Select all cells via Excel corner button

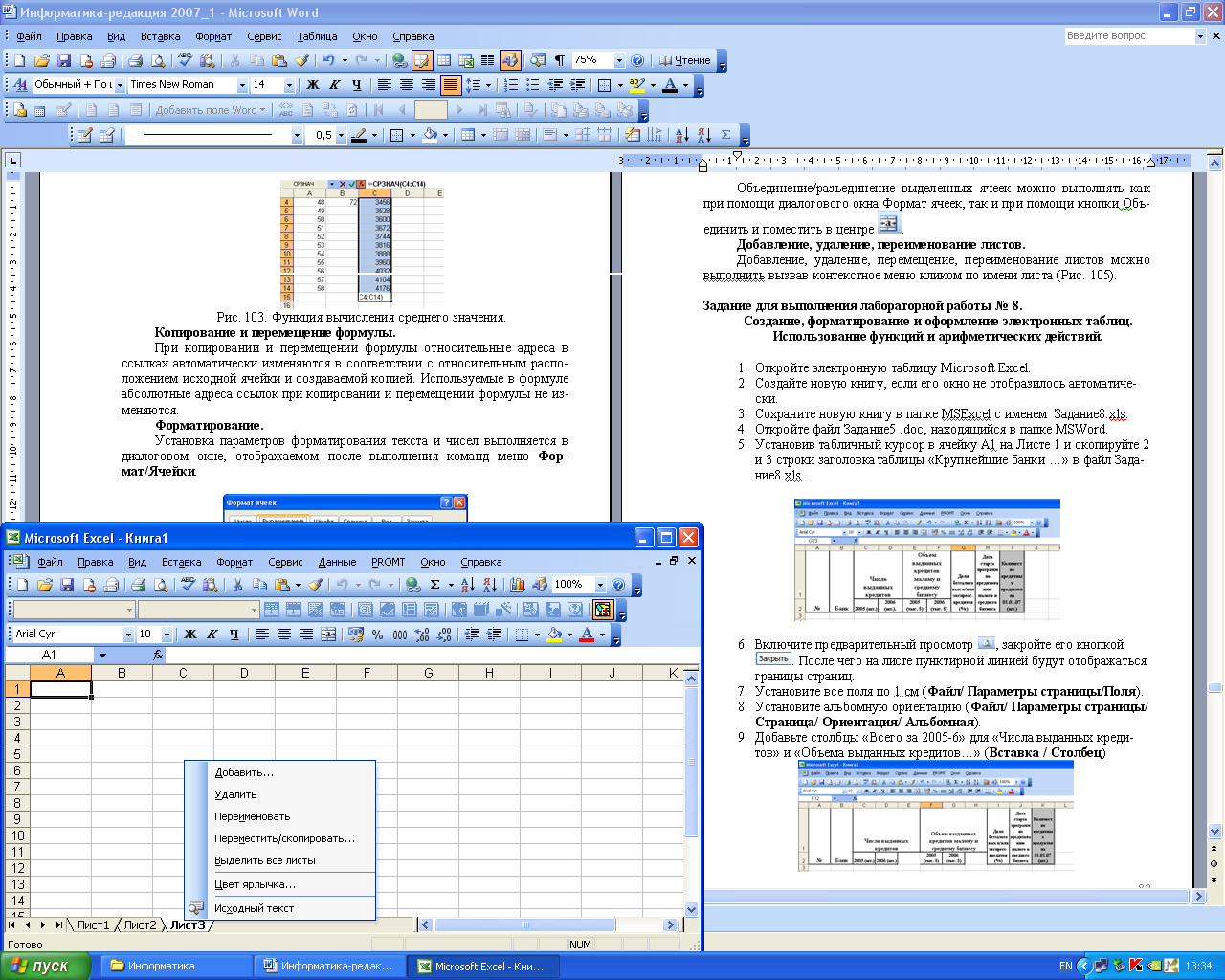point(18,673)
